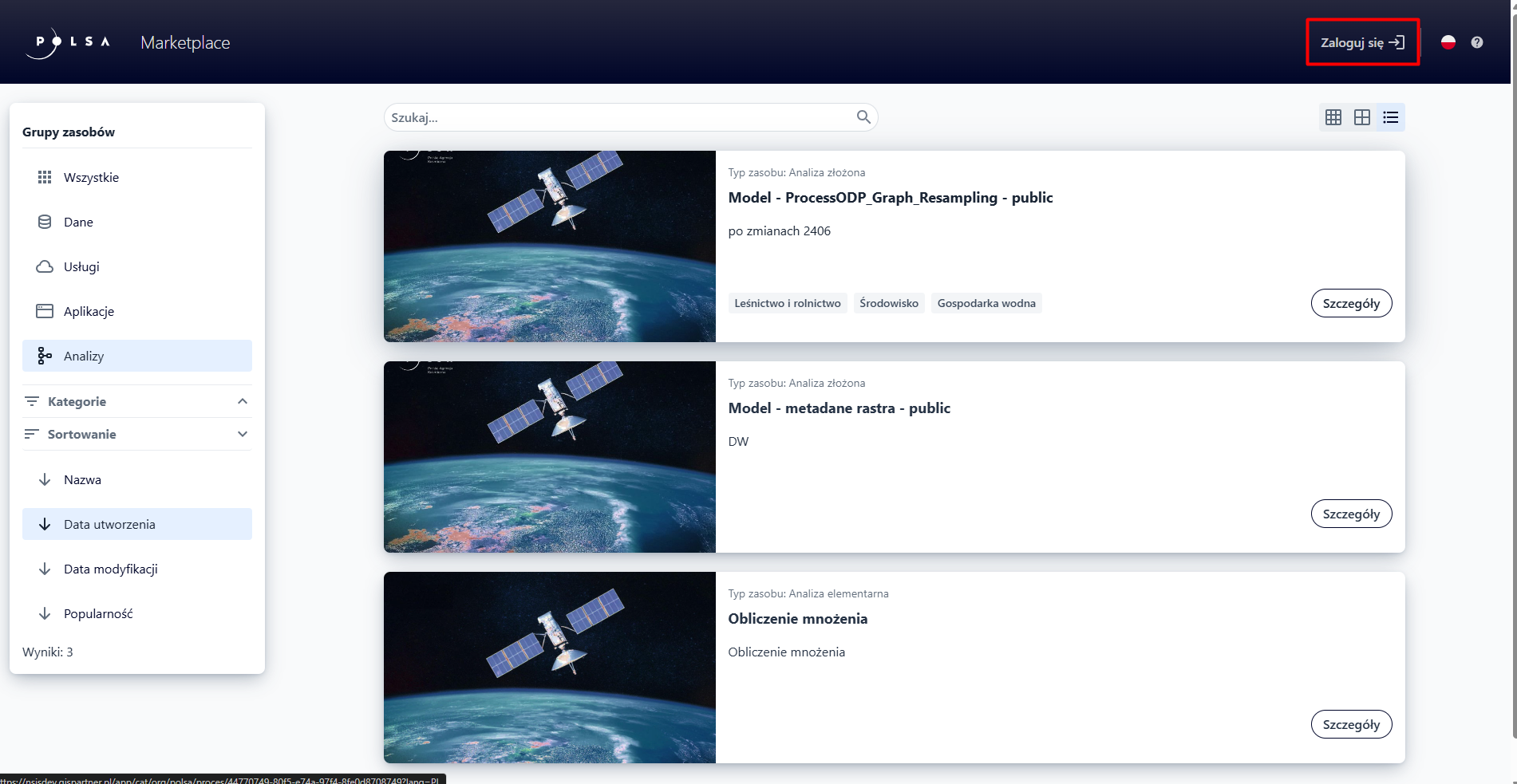Viewport: 1517px width, 784px height.
Task: Click Gospodarka wodna tag
Action: [986, 303]
